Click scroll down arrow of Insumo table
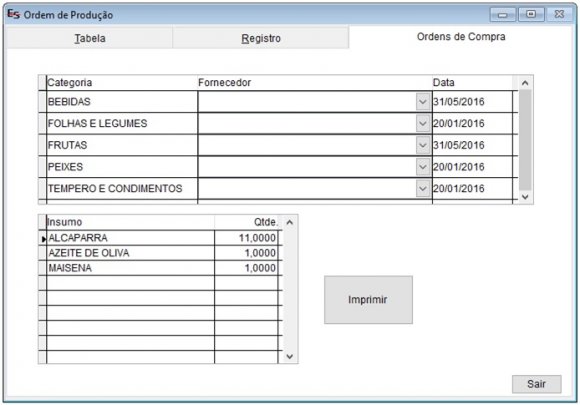 coord(290,356)
